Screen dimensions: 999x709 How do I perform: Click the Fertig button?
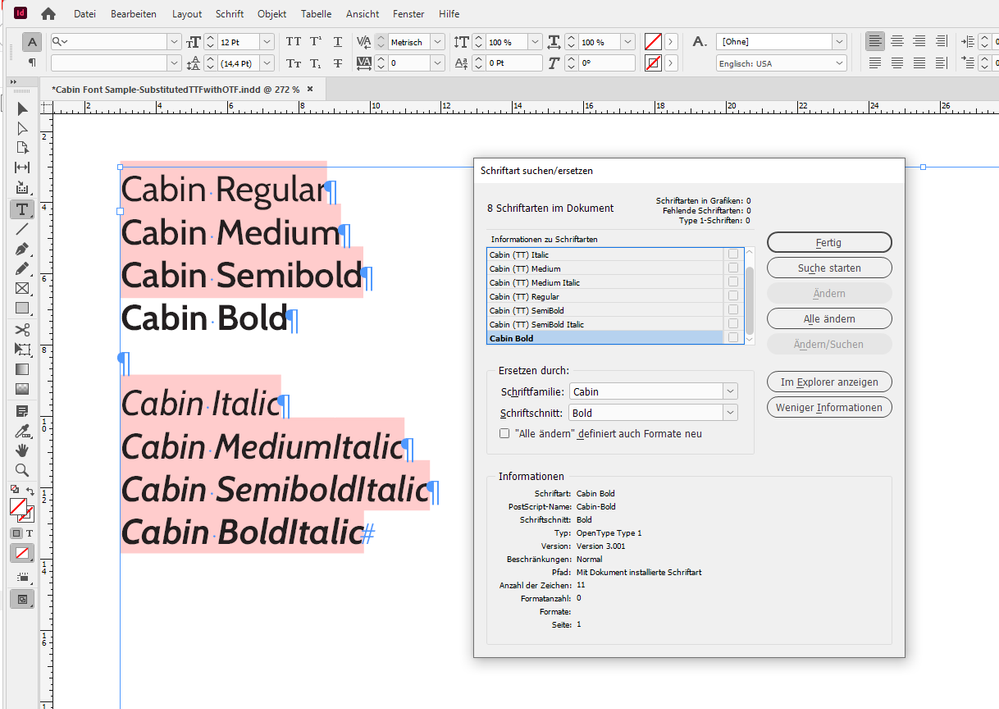pos(828,242)
